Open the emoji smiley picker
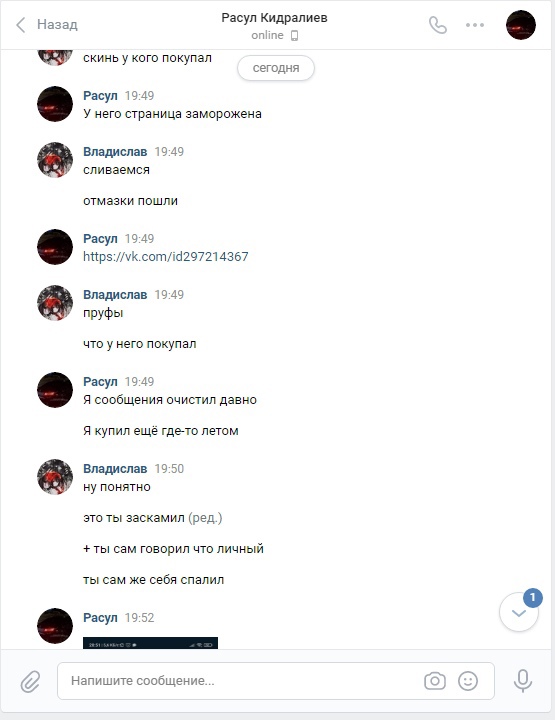 click(x=468, y=681)
